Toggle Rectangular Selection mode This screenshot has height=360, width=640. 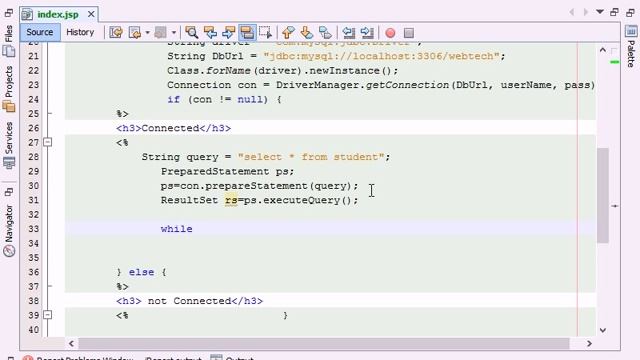(x=265, y=32)
